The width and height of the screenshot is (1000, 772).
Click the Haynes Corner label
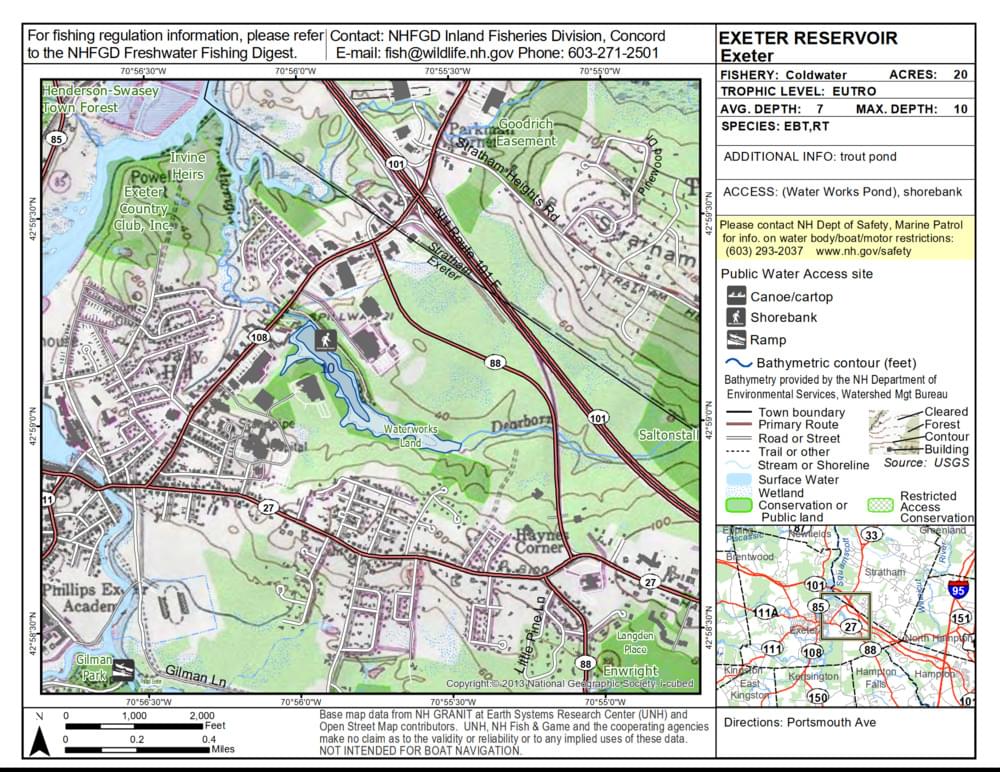coord(540,541)
